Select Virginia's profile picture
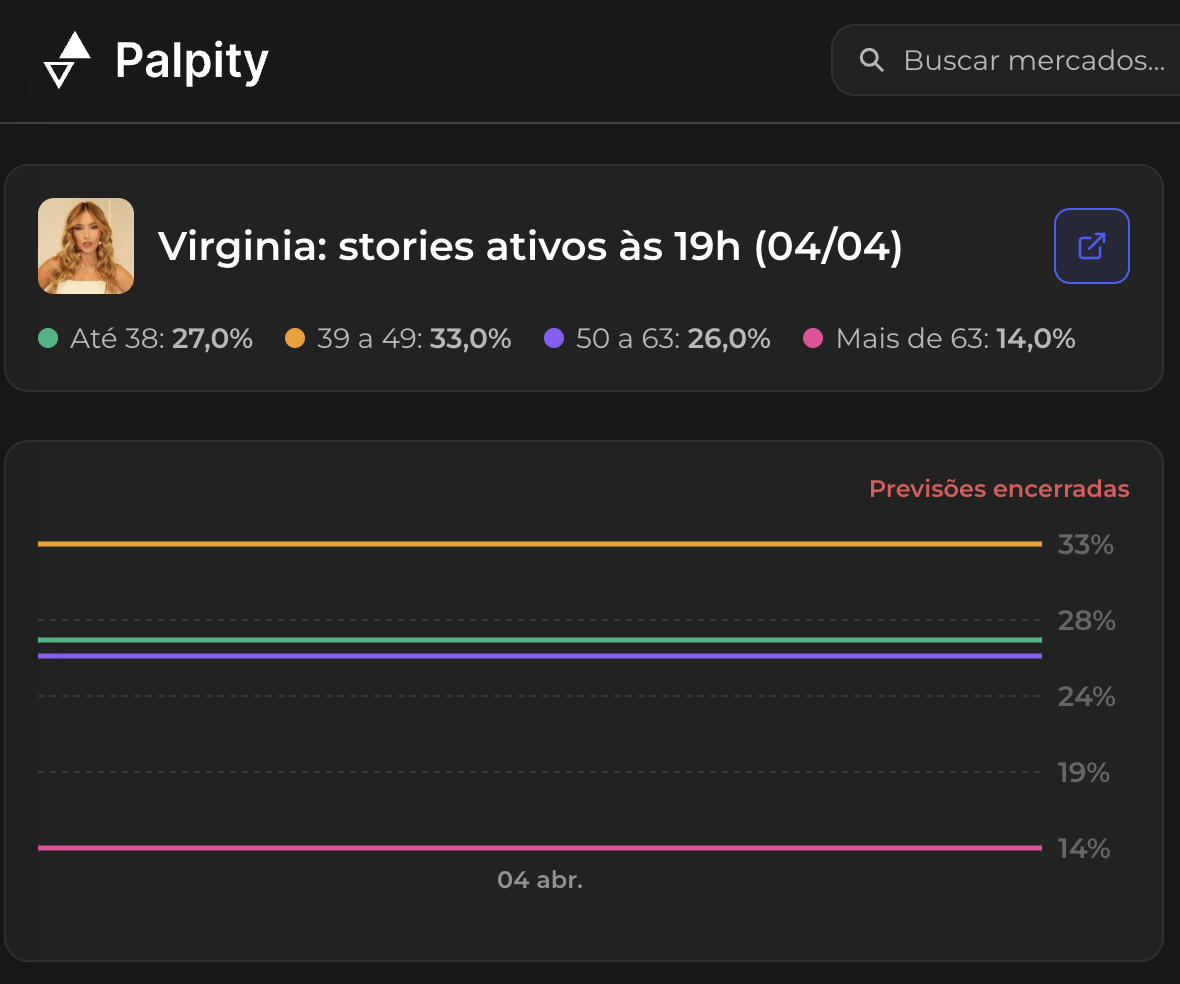Image resolution: width=1180 pixels, height=984 pixels. pyautogui.click(x=85, y=245)
